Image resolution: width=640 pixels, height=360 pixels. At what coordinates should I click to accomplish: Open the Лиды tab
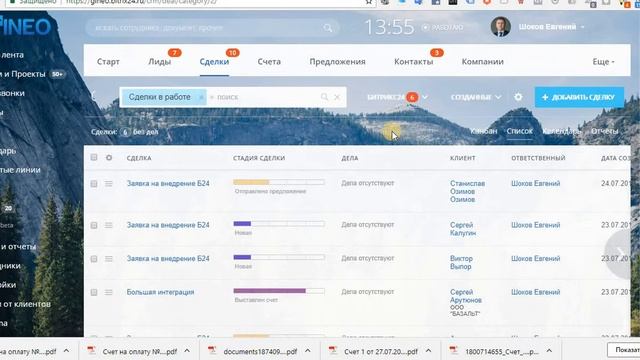[x=159, y=62]
